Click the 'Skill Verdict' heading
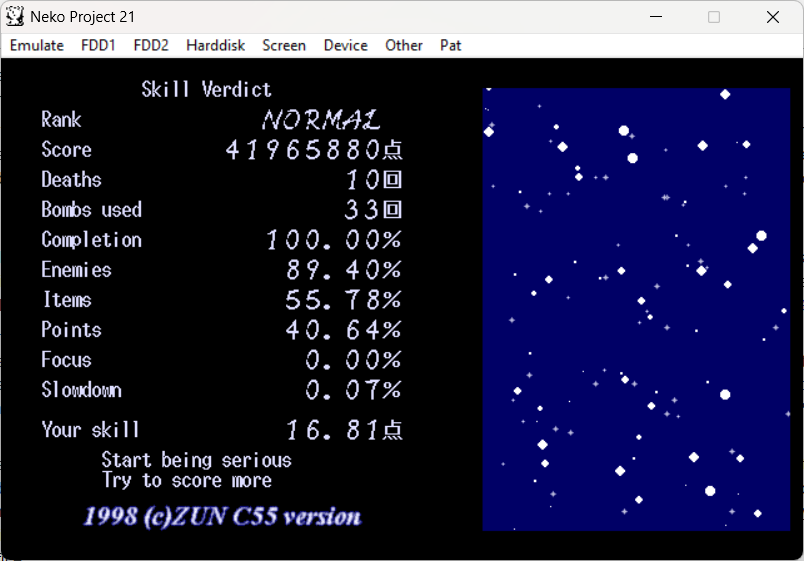 (x=206, y=89)
